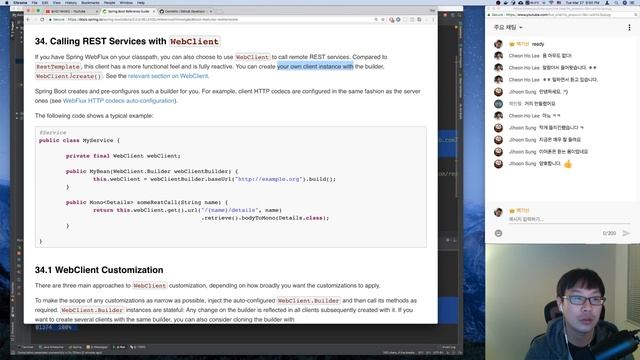This screenshot has width=640, height=360.
Task: Click the RestTemplate inline code text
Action: coord(58,67)
